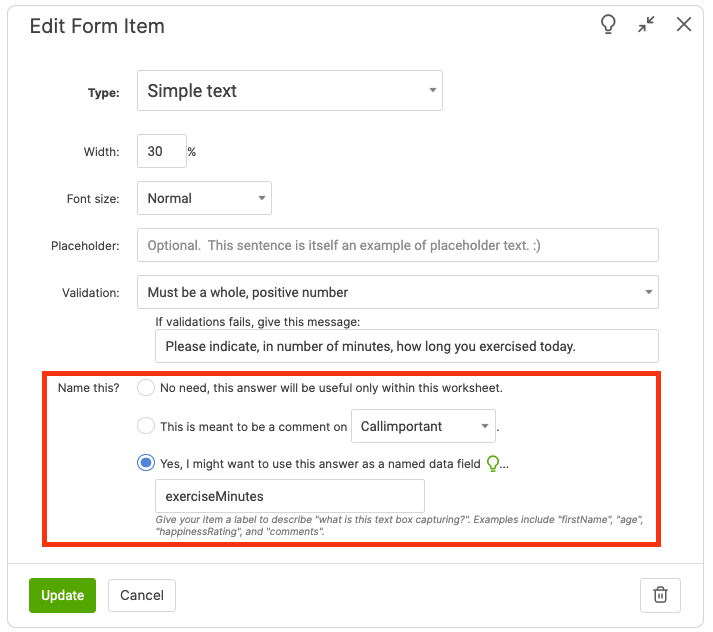The width and height of the screenshot is (713, 632).
Task: Click the green Update button
Action: 63,595
